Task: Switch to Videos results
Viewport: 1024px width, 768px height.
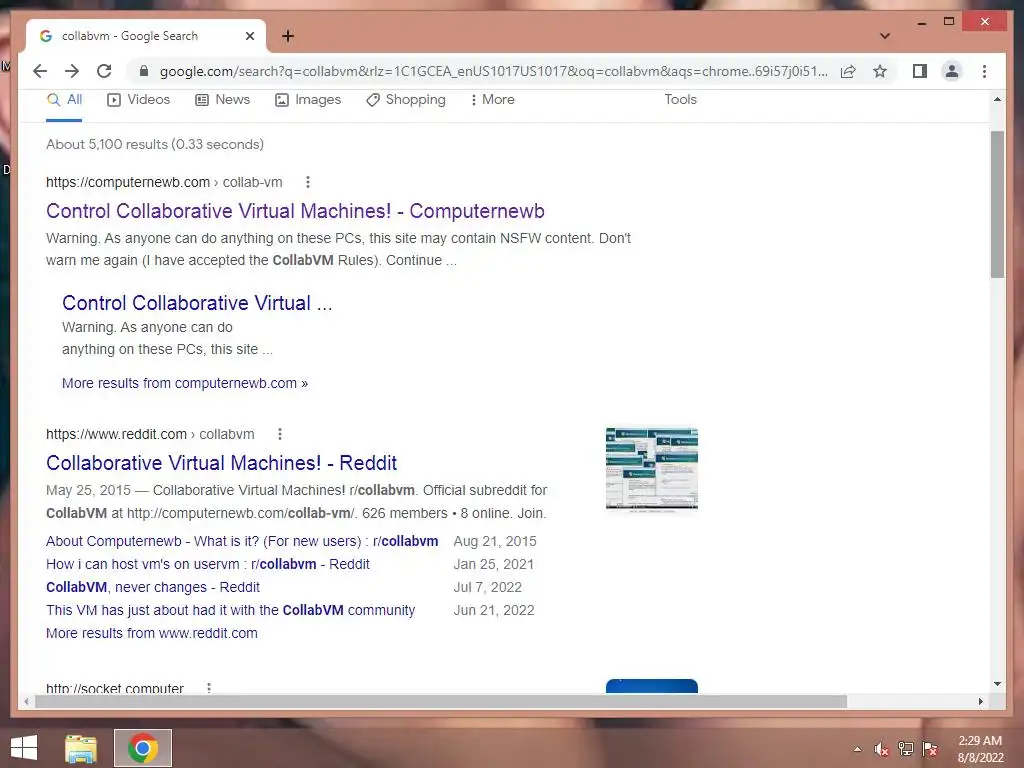Action: coord(138,100)
